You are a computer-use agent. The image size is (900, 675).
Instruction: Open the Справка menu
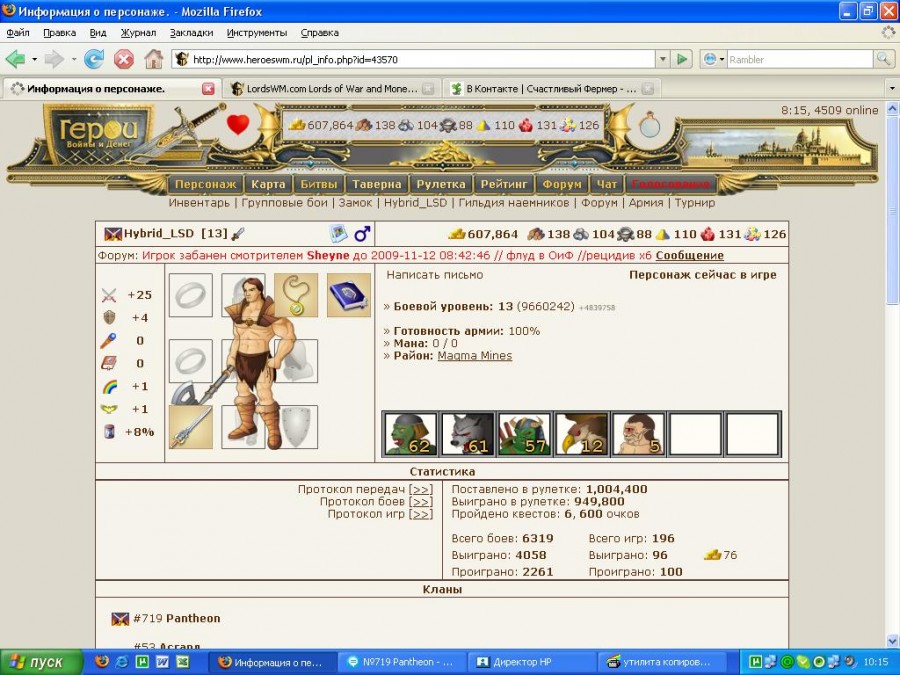pyautogui.click(x=320, y=33)
